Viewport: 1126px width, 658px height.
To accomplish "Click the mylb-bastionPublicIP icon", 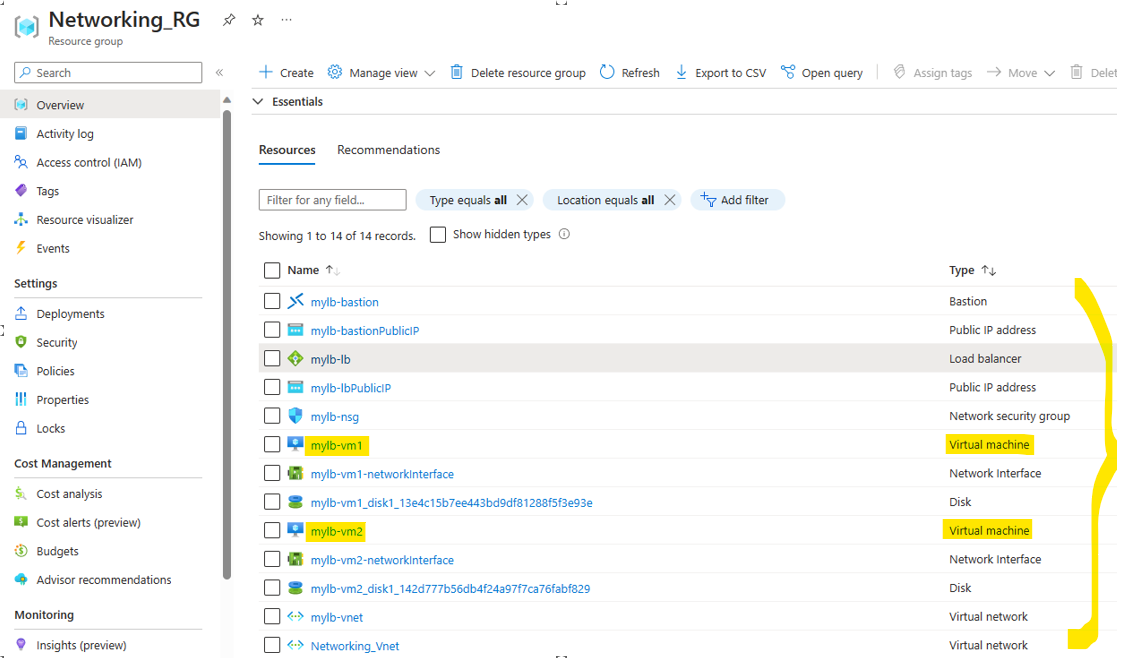I will [x=295, y=330].
